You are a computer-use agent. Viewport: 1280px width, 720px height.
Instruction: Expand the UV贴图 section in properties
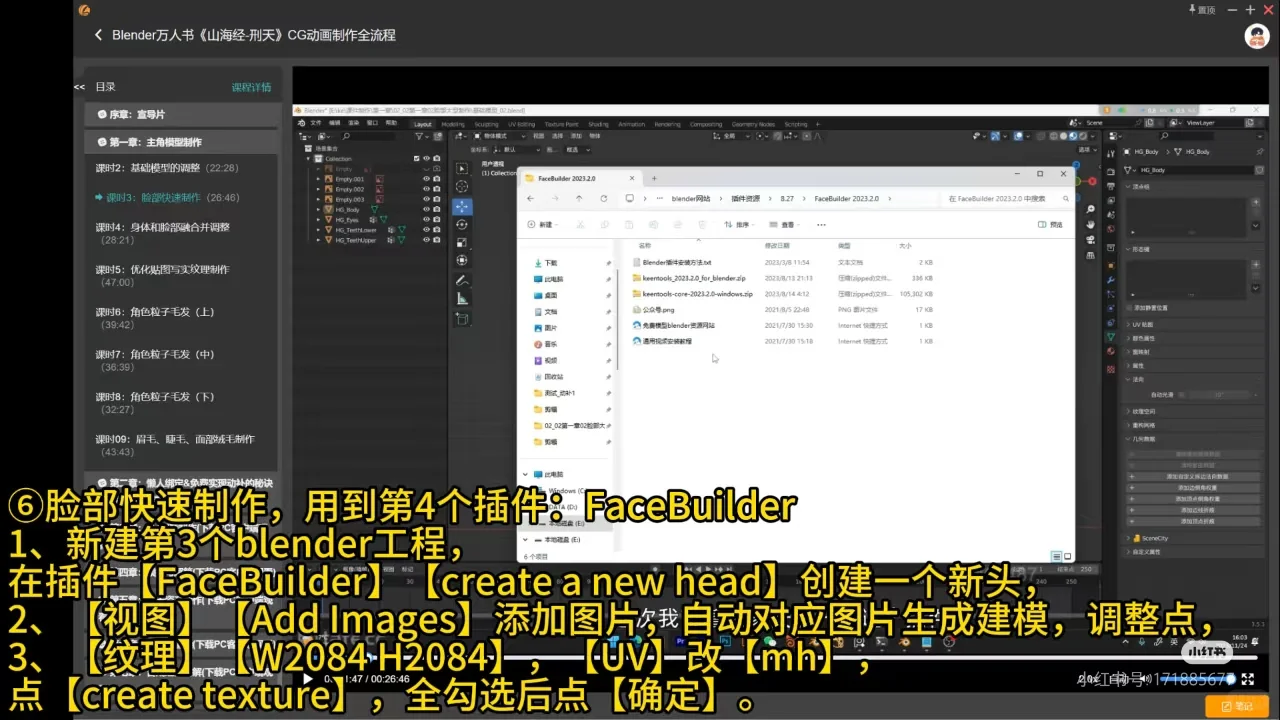pyautogui.click(x=1143, y=325)
